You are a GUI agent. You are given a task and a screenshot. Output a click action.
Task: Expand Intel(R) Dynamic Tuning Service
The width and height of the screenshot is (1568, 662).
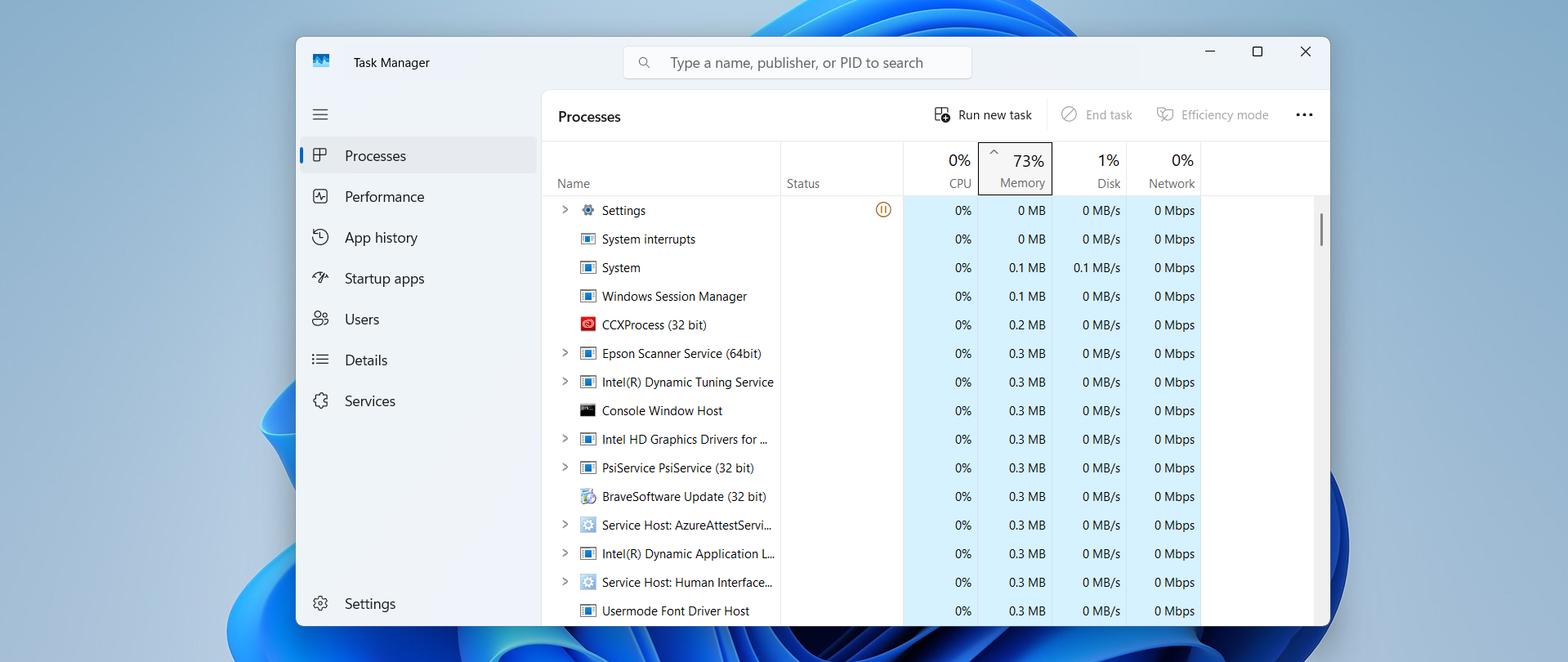[565, 382]
